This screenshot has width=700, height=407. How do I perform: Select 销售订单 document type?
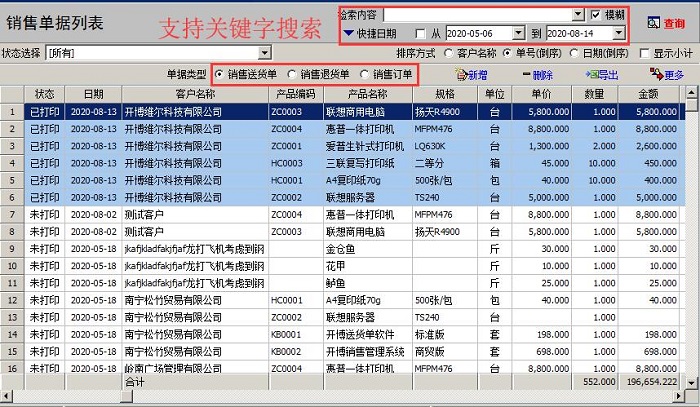(x=364, y=74)
